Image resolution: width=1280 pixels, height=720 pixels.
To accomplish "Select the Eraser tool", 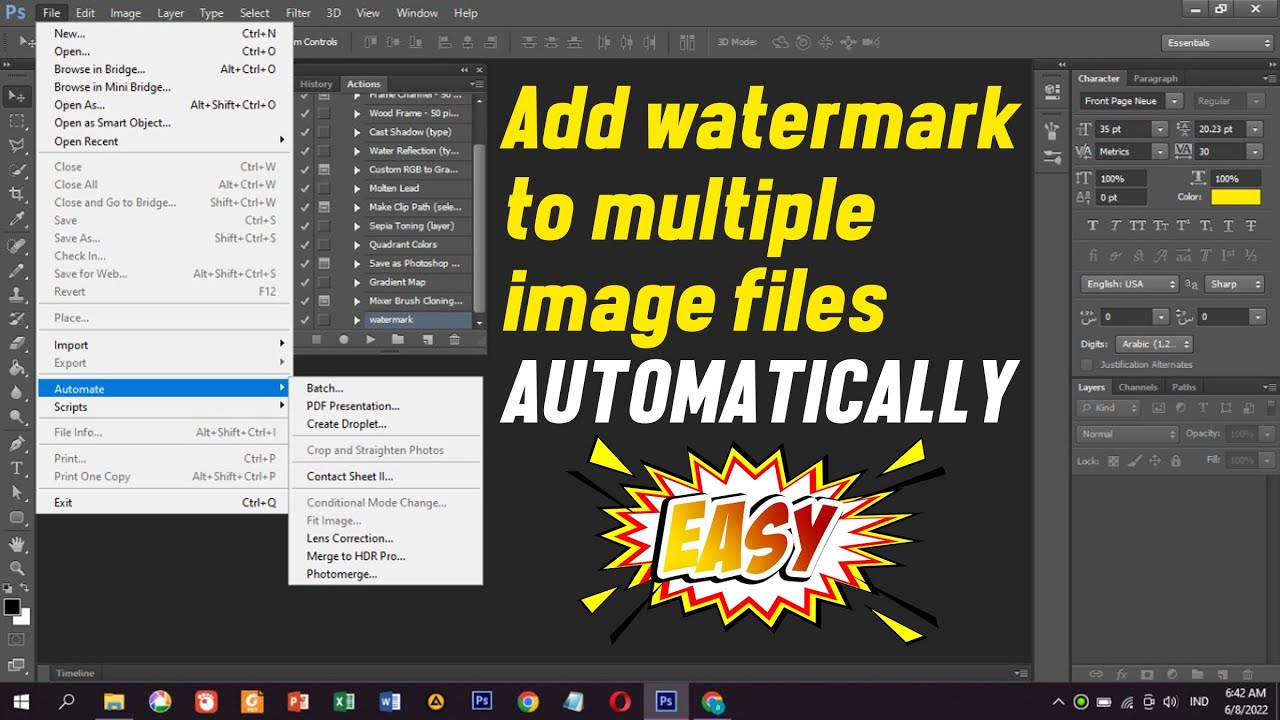I will [x=17, y=344].
